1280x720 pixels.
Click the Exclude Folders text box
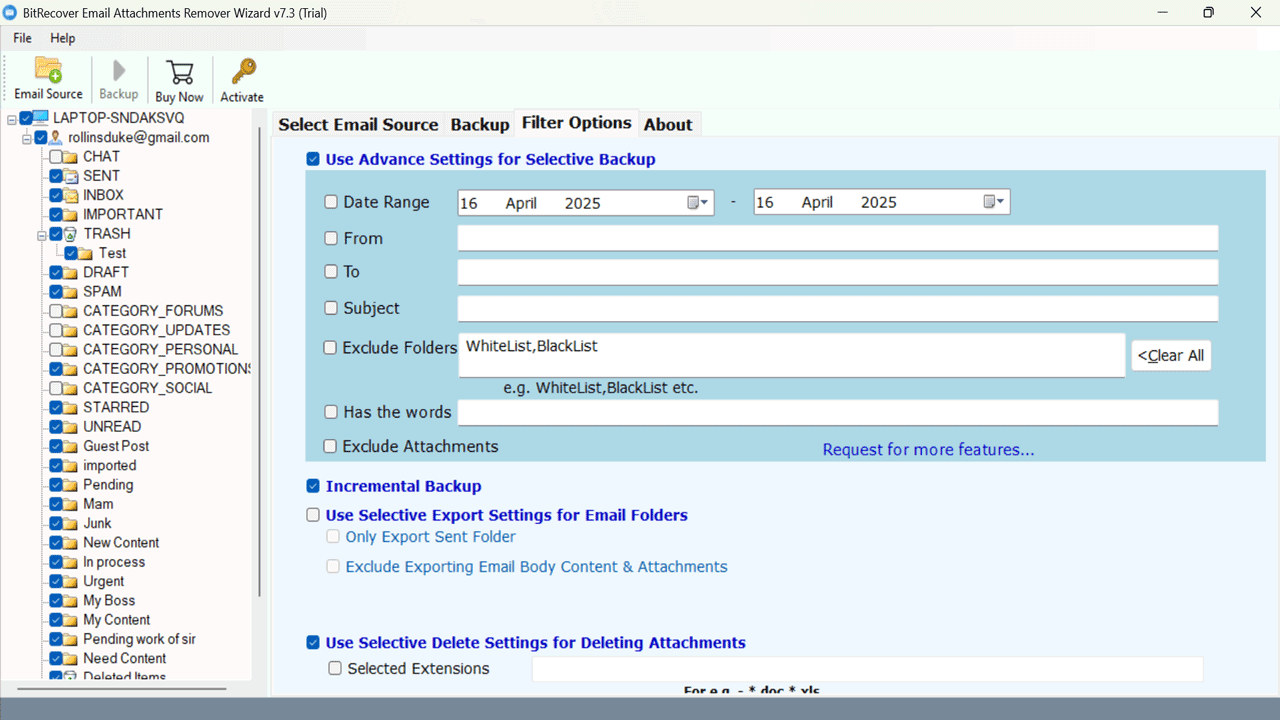tap(791, 355)
